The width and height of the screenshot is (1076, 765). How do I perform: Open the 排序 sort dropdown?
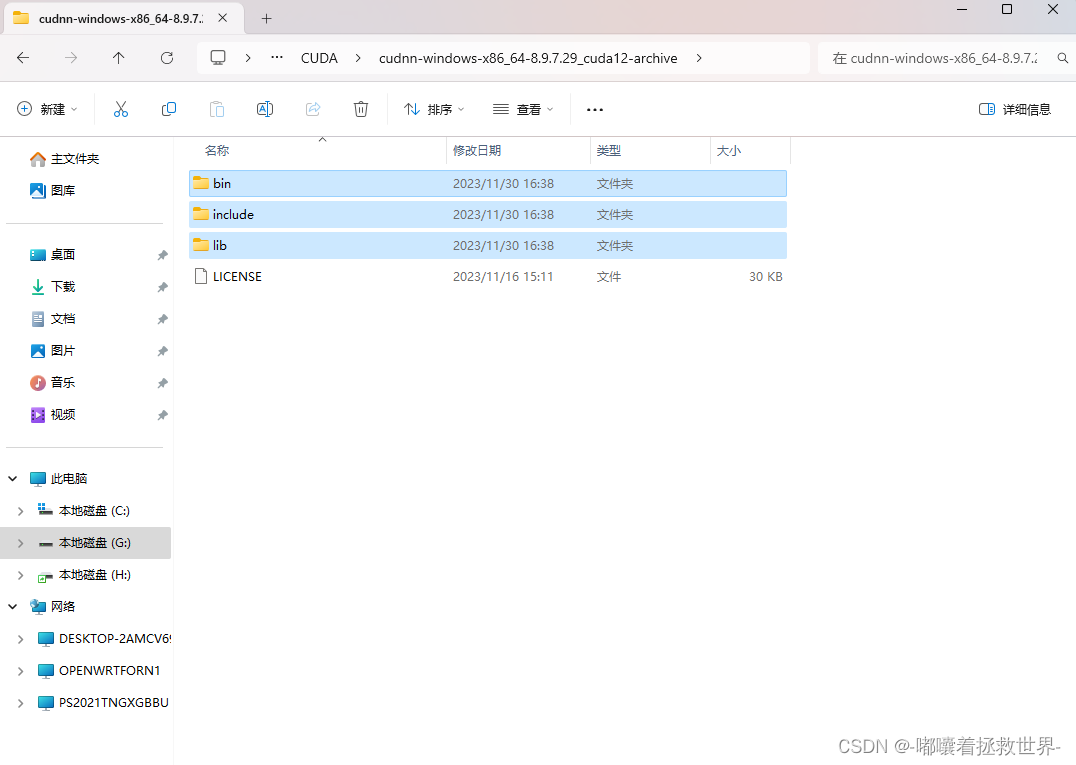(432, 109)
